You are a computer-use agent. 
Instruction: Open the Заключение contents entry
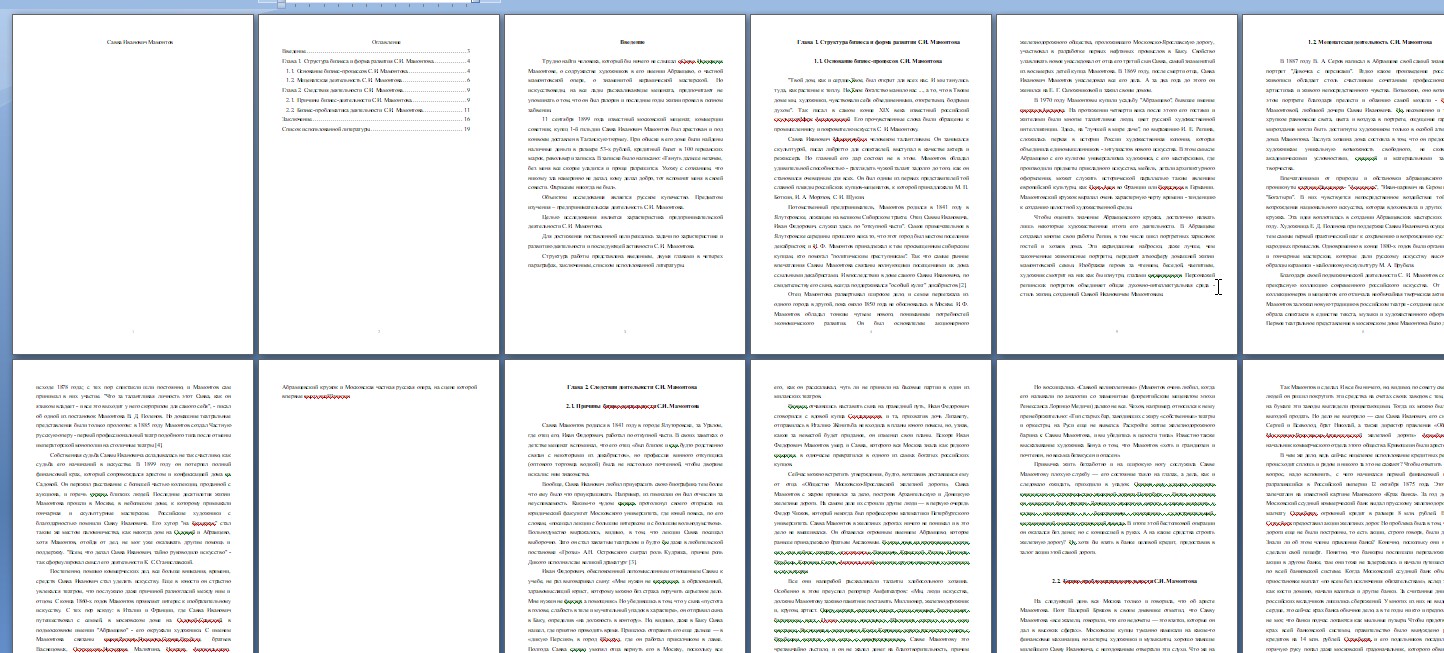point(298,119)
